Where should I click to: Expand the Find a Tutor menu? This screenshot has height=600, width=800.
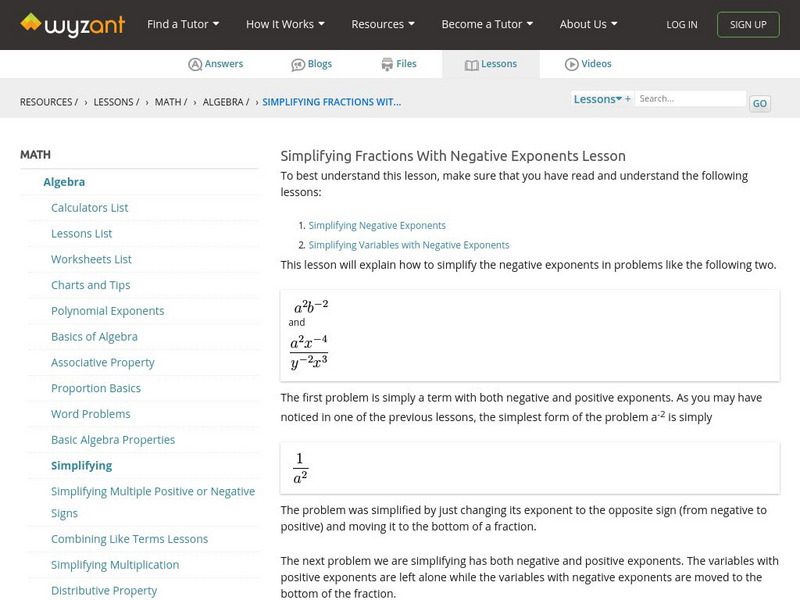[x=183, y=24]
